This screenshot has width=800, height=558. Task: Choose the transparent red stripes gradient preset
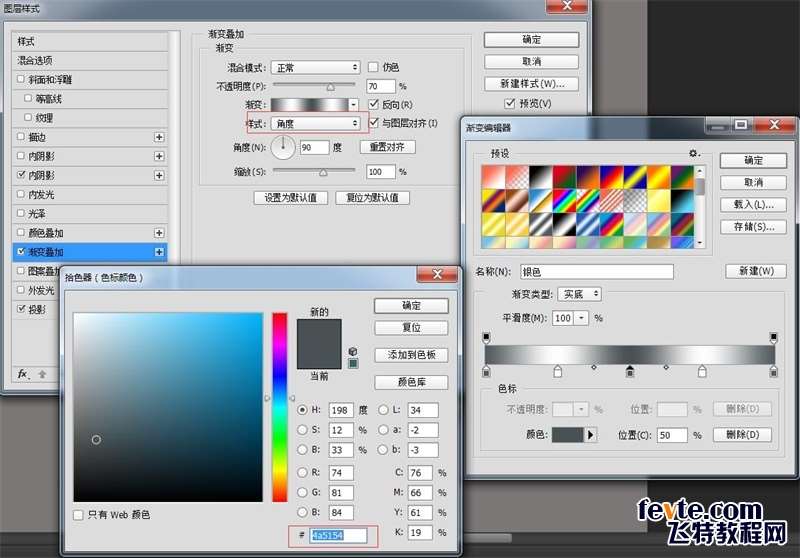pyautogui.click(x=611, y=200)
